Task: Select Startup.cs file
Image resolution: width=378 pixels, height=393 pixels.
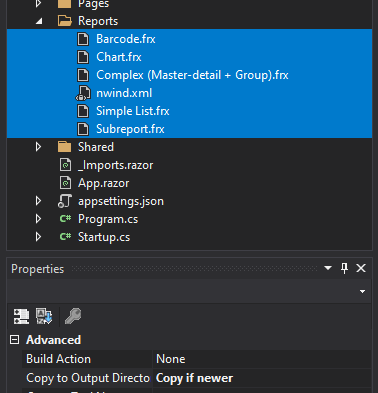Action: 104,237
